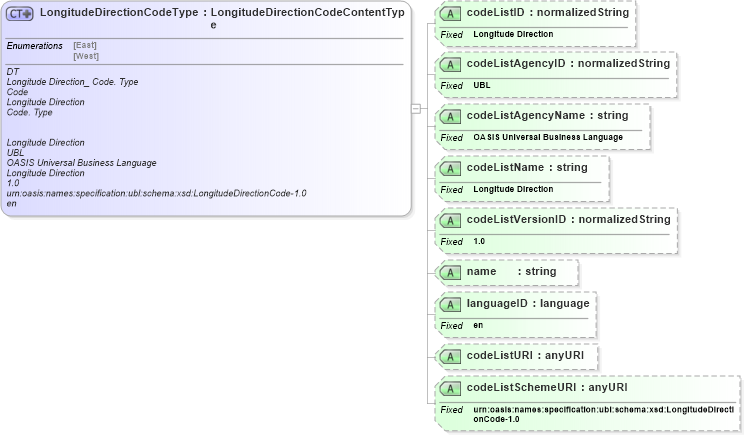
Task: Click the A icon beside languageID
Action: point(450,305)
